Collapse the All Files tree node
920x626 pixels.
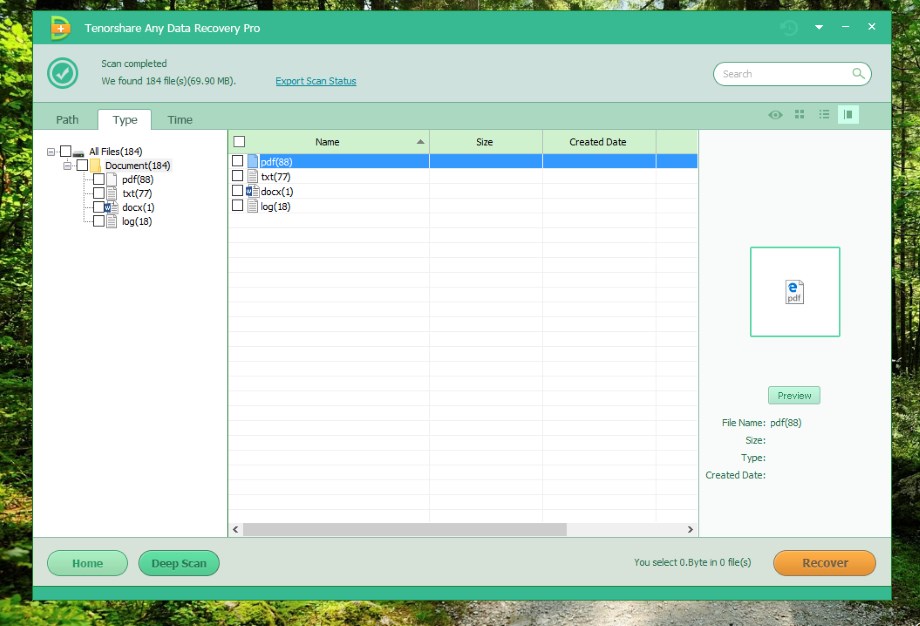(51, 152)
